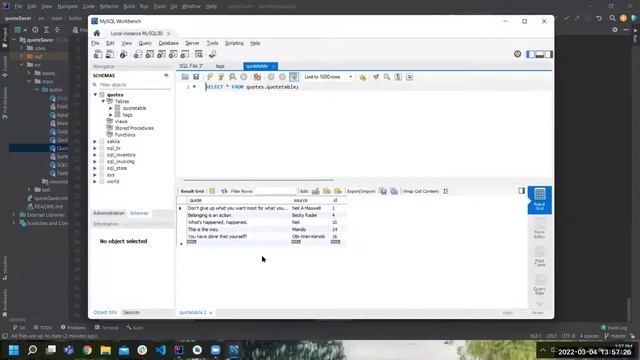Image resolution: width=640 pixels, height=360 pixels.
Task: Open the Limit to 1000 rows dropdown
Action: [x=328, y=77]
